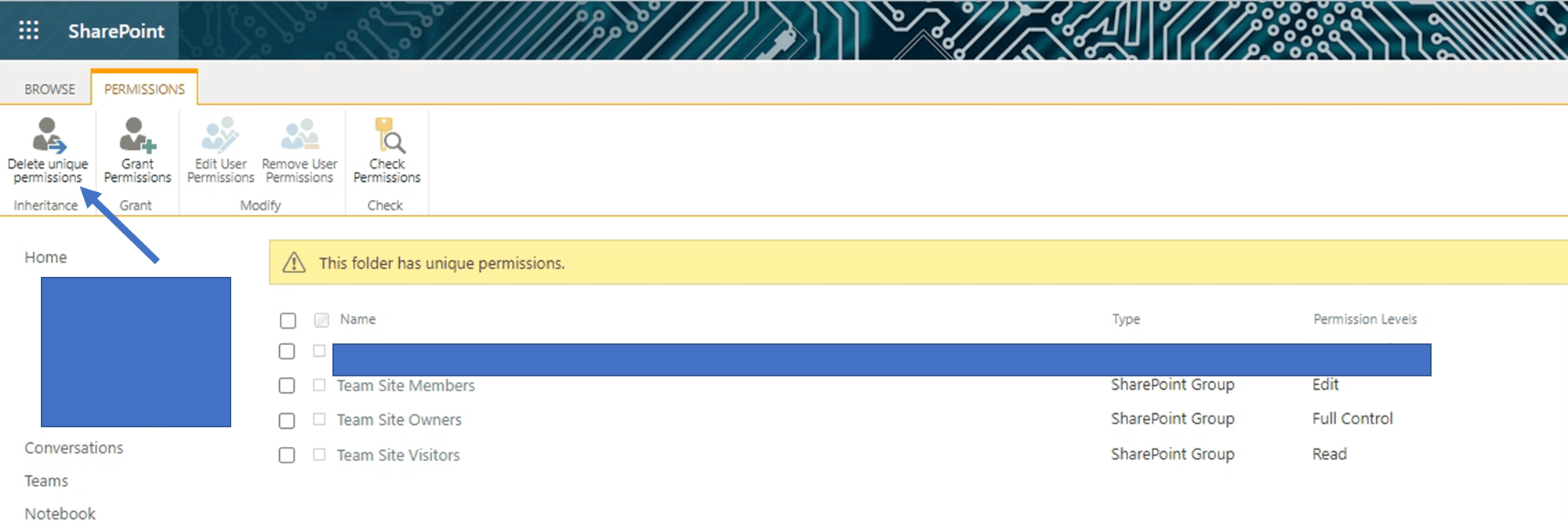Go to Home in left navigation
This screenshot has height=523, width=1568.
45,257
